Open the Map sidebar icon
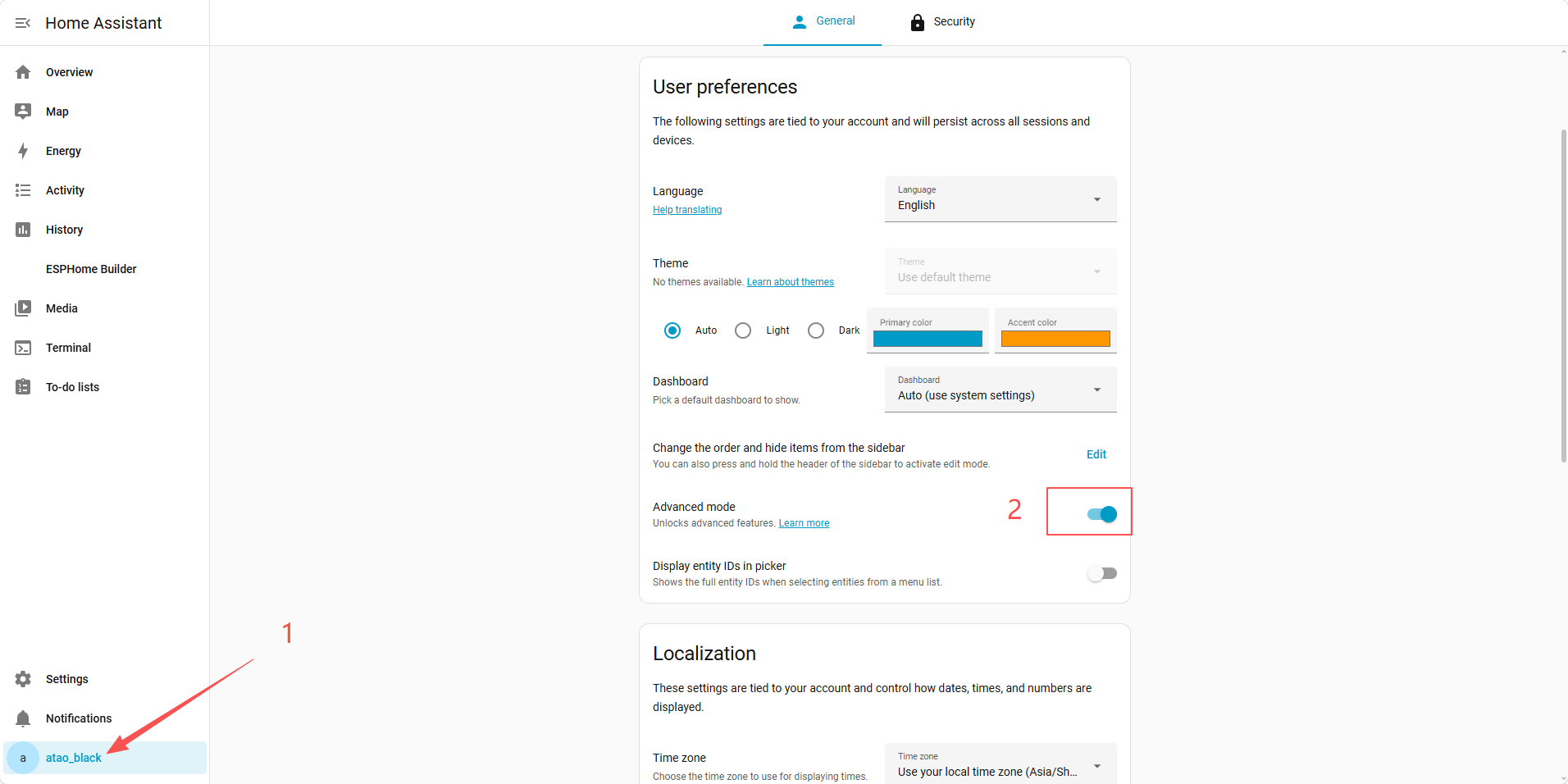 pos(23,112)
